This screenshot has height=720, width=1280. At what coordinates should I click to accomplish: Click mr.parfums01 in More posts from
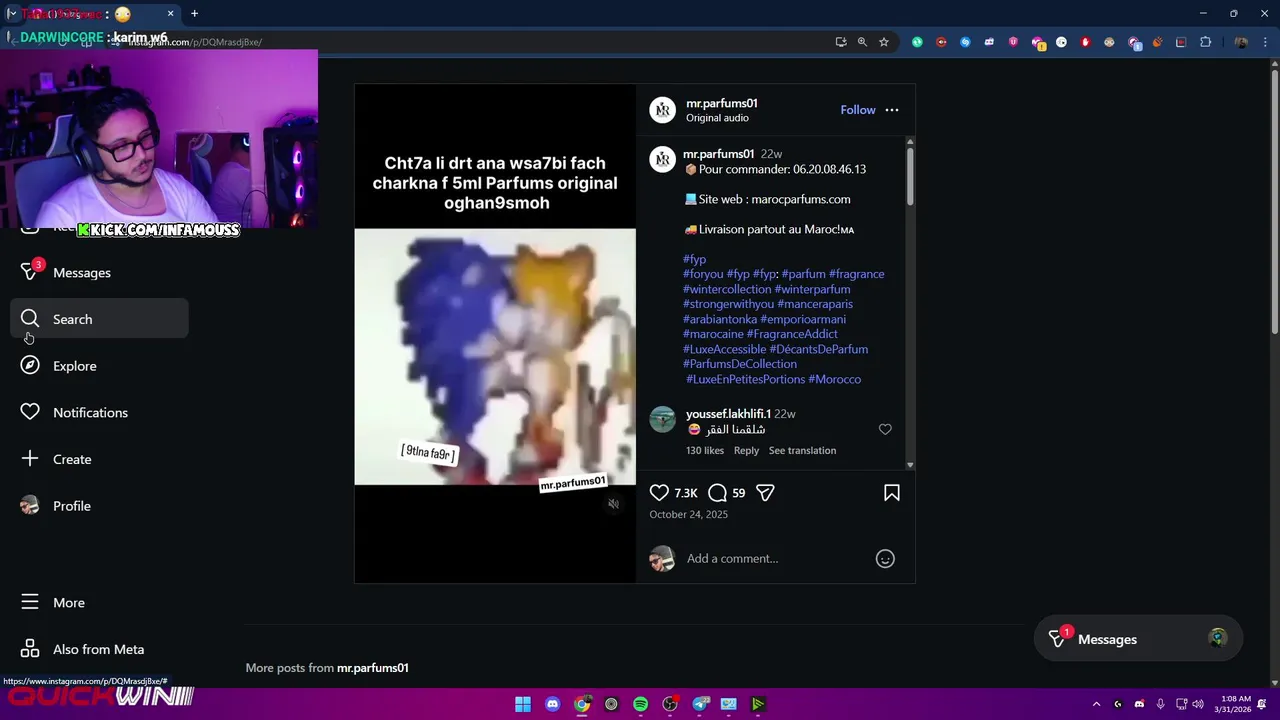coord(372,668)
